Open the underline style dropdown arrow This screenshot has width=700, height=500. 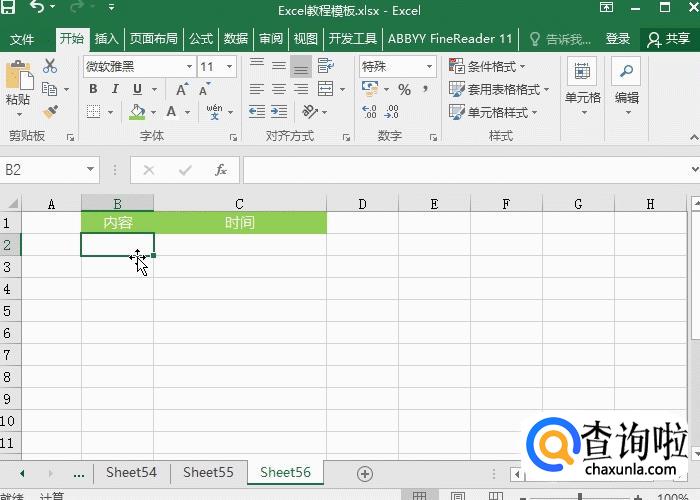[x=154, y=89]
